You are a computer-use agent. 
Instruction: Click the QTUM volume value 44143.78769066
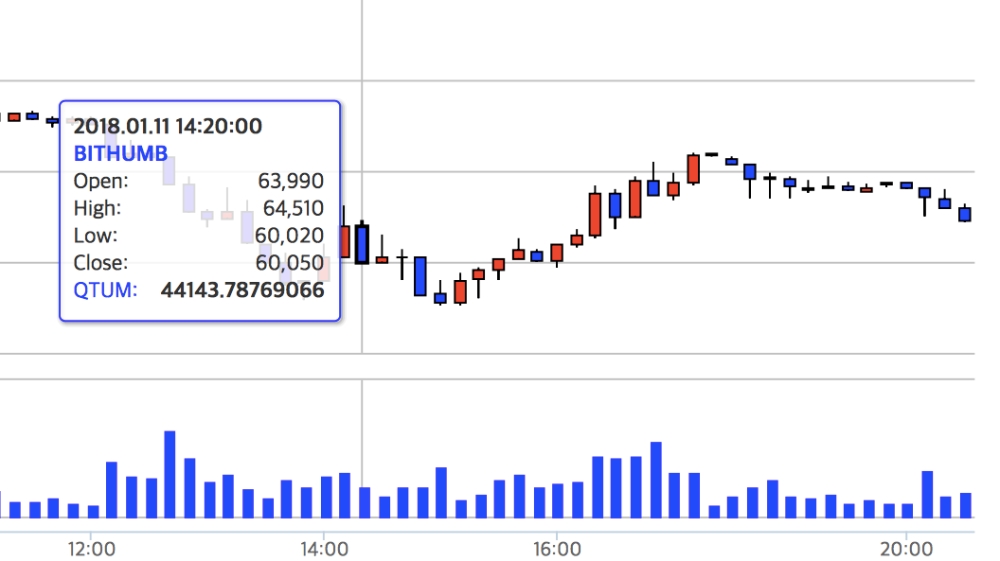(x=242, y=290)
